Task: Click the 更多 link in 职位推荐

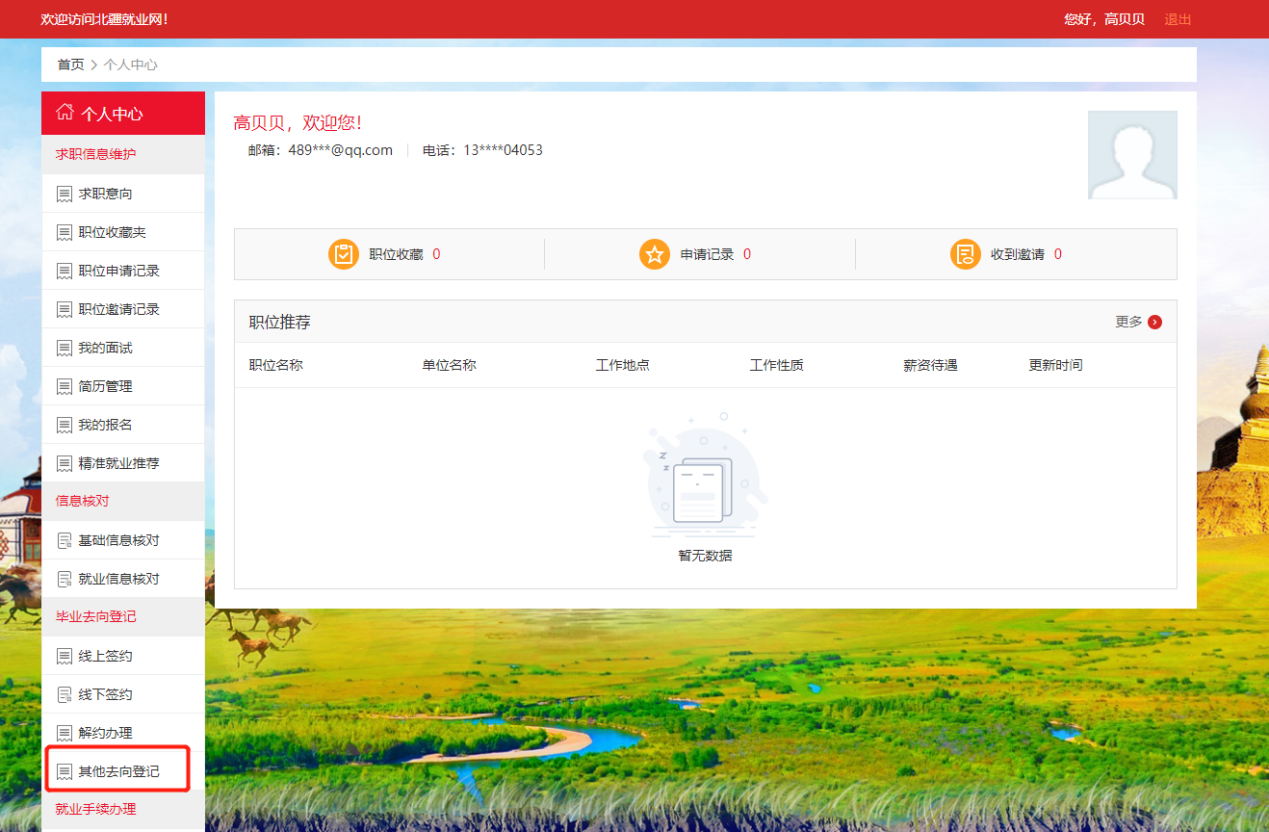Action: tap(1128, 322)
